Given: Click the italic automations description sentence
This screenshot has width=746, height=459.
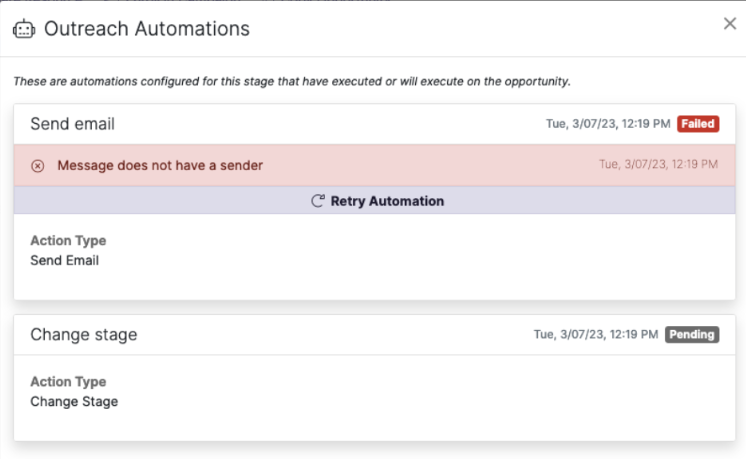Looking at the screenshot, I should [x=292, y=81].
